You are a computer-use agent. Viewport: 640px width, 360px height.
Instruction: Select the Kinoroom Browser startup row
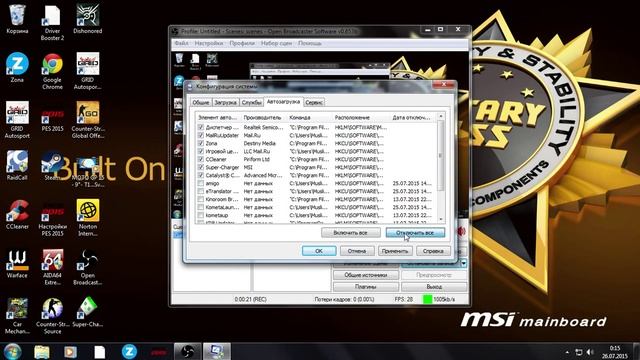pyautogui.click(x=316, y=199)
